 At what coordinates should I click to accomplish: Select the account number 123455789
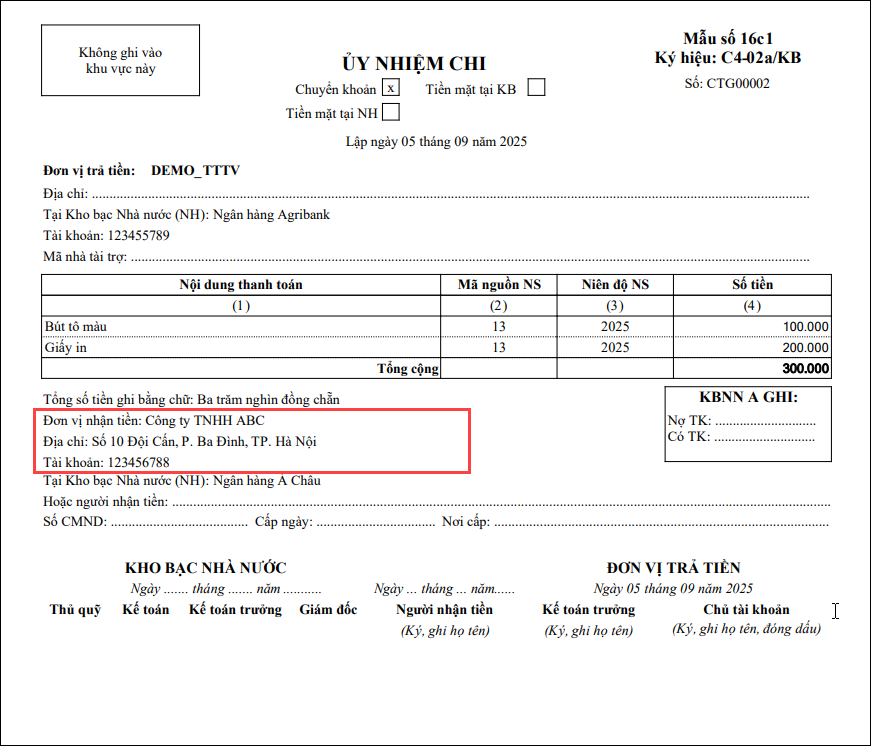point(138,236)
